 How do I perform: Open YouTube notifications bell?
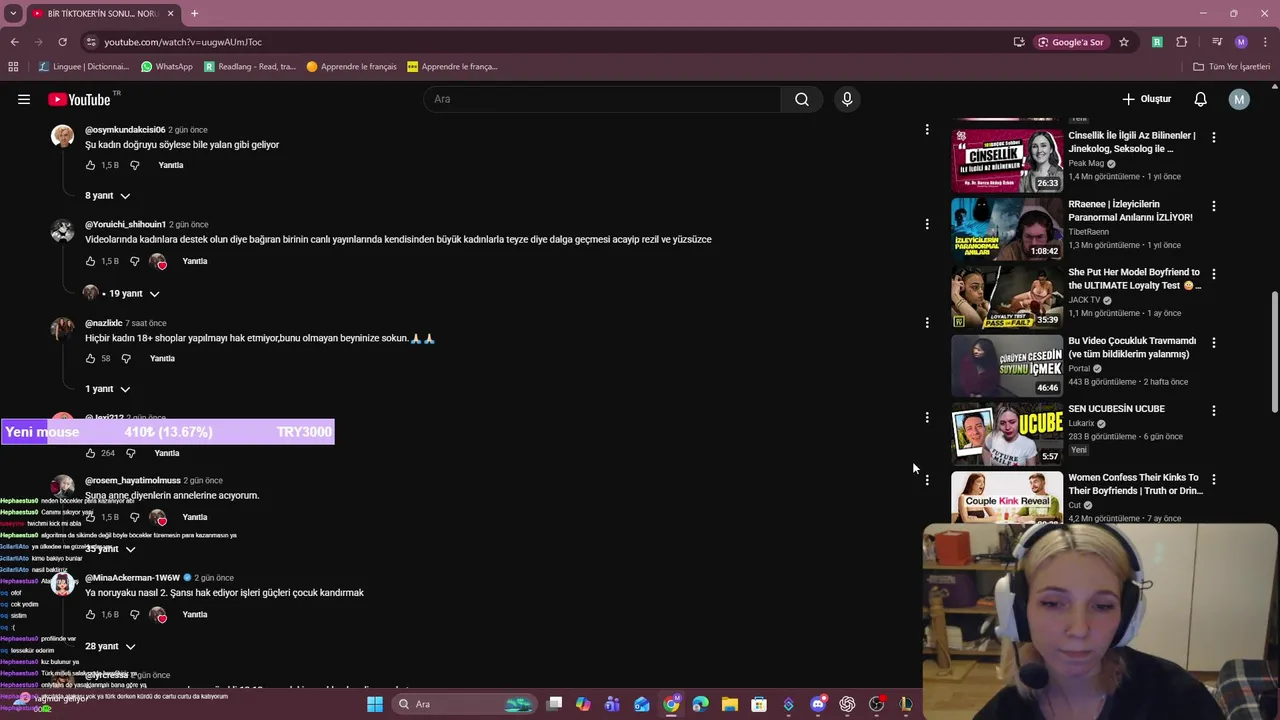point(1201,99)
